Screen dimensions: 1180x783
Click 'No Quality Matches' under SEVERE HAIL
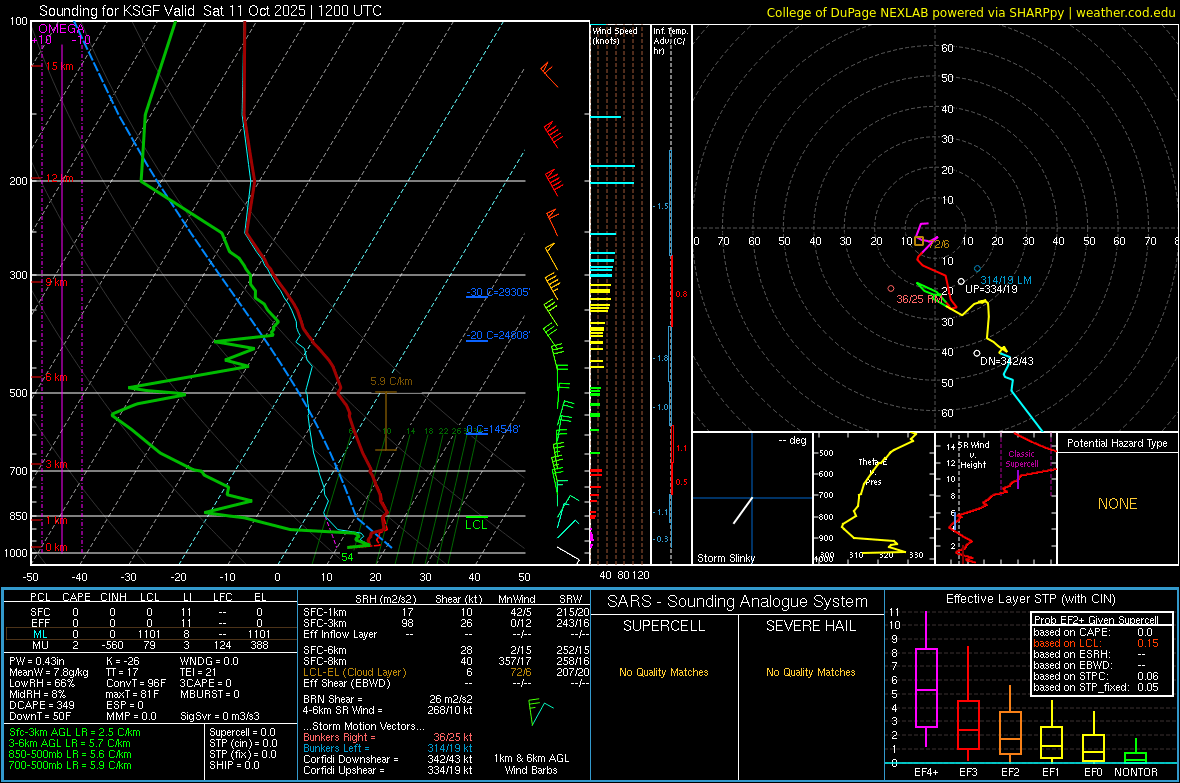click(810, 672)
